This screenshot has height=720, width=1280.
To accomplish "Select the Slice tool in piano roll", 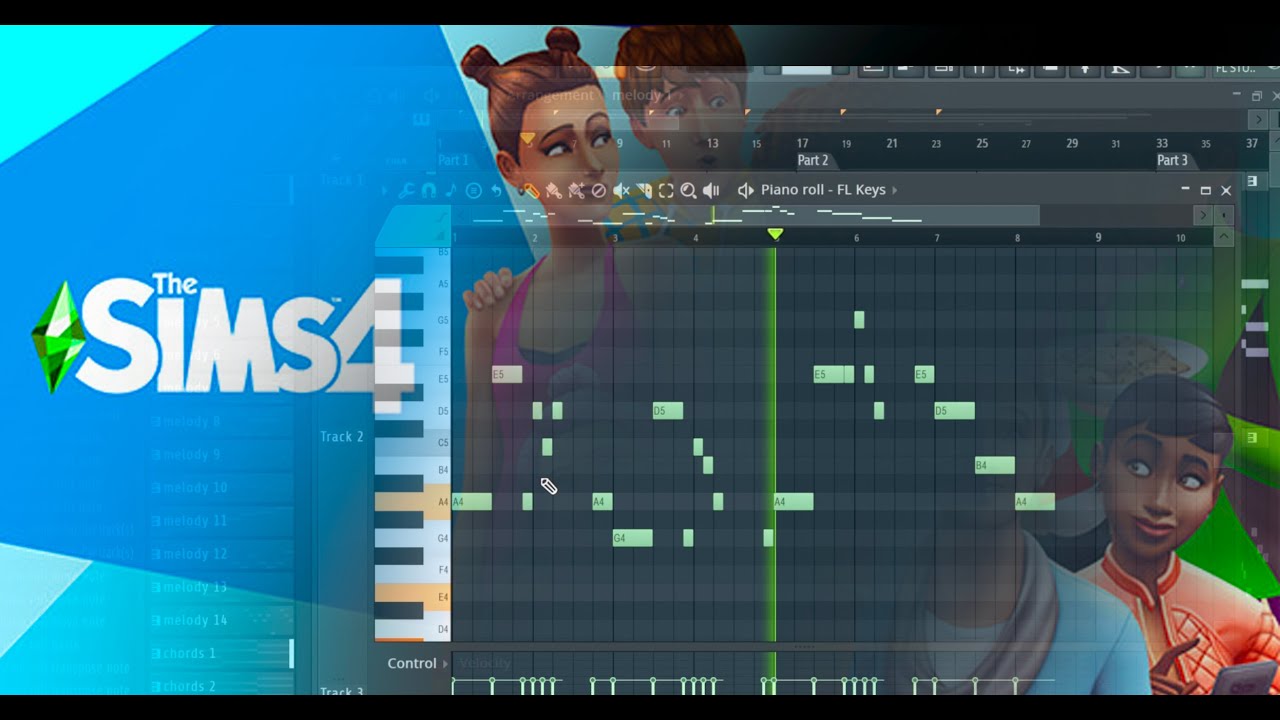I will tap(644, 190).
